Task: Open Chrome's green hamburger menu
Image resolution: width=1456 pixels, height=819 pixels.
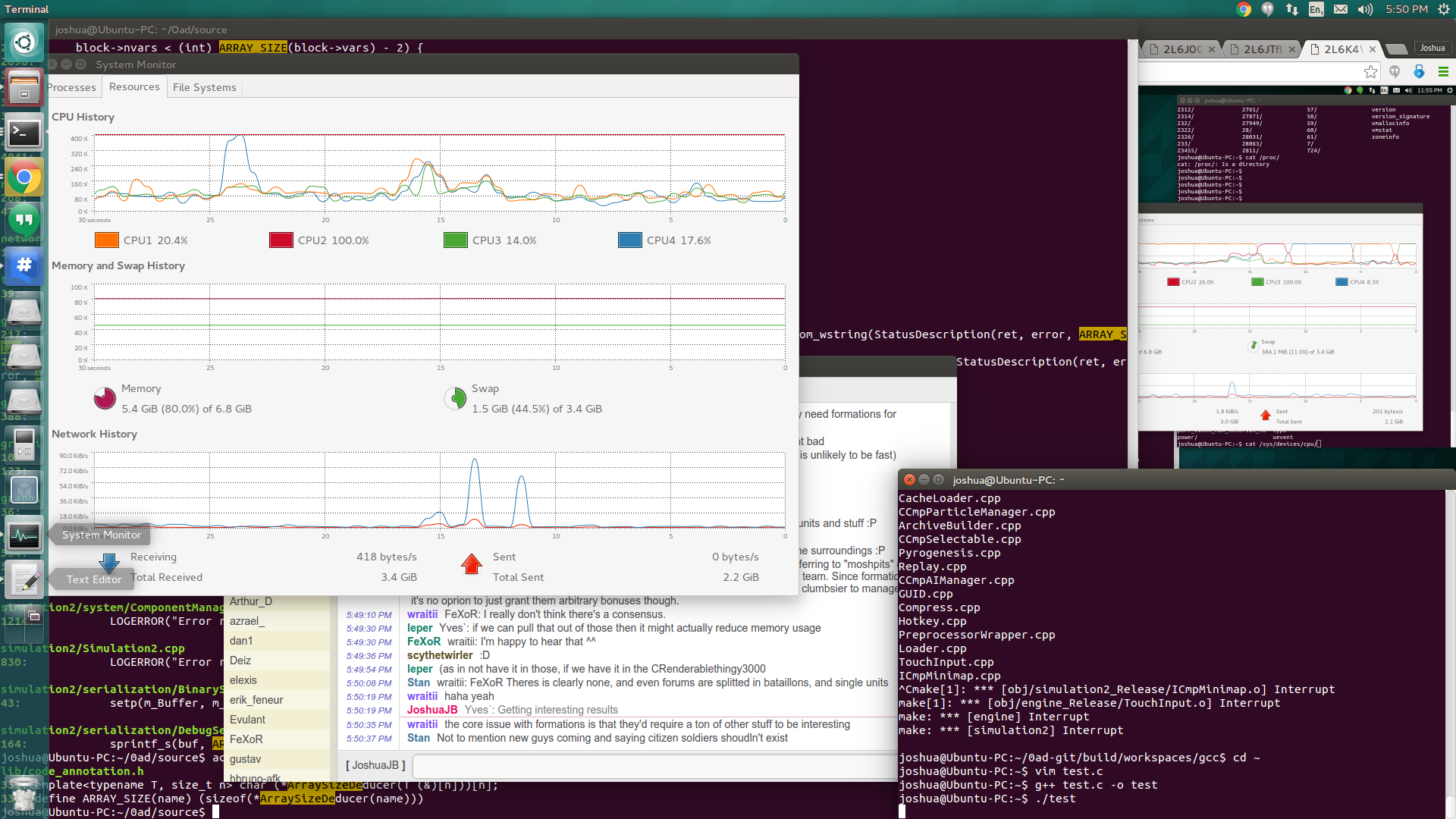Action: coord(1443,72)
